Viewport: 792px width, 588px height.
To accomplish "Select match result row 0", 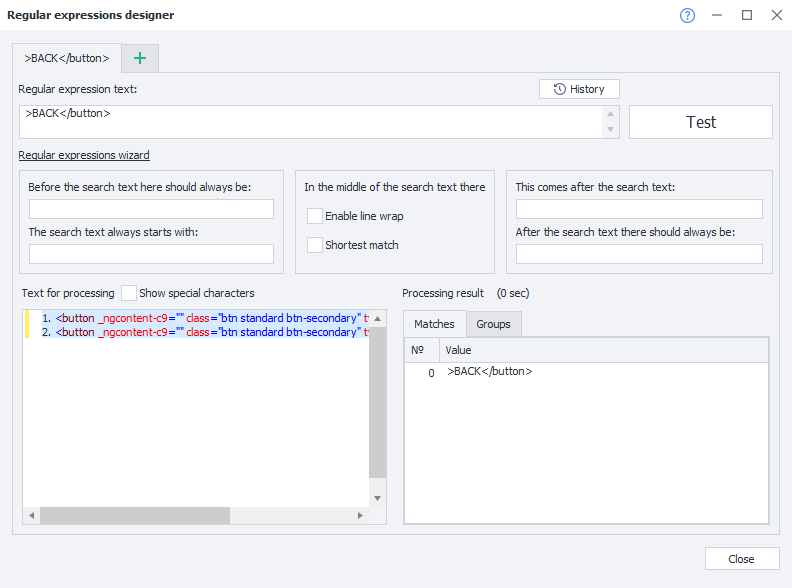I will [489, 372].
